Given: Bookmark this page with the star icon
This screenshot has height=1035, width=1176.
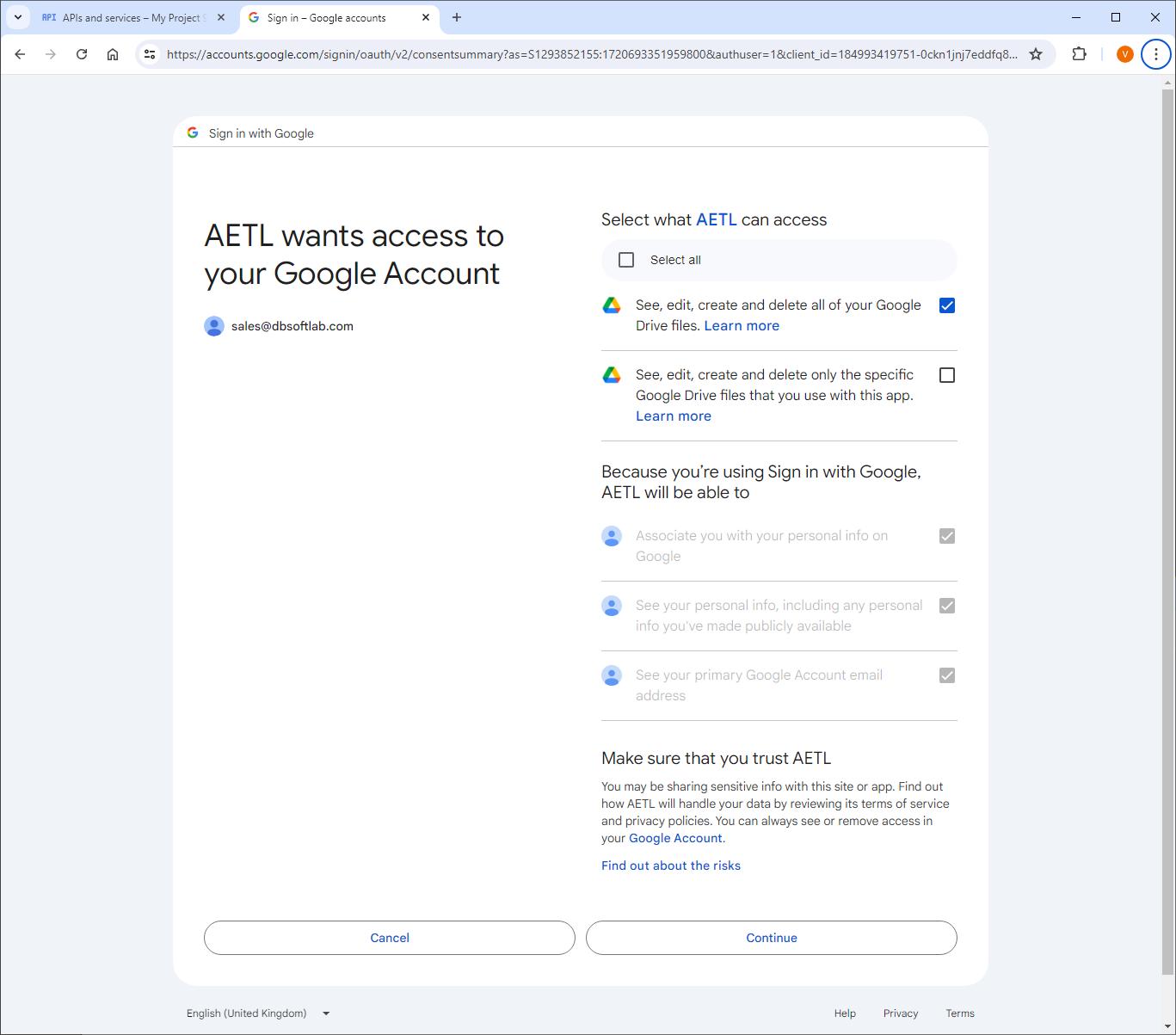Looking at the screenshot, I should (1036, 54).
